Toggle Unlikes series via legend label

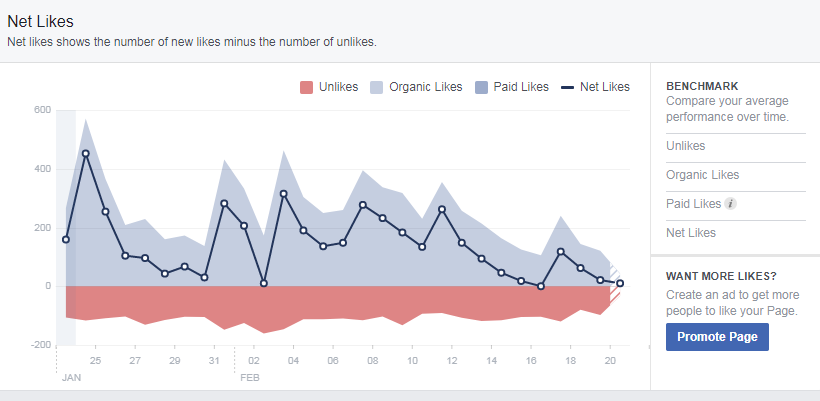tap(338, 87)
